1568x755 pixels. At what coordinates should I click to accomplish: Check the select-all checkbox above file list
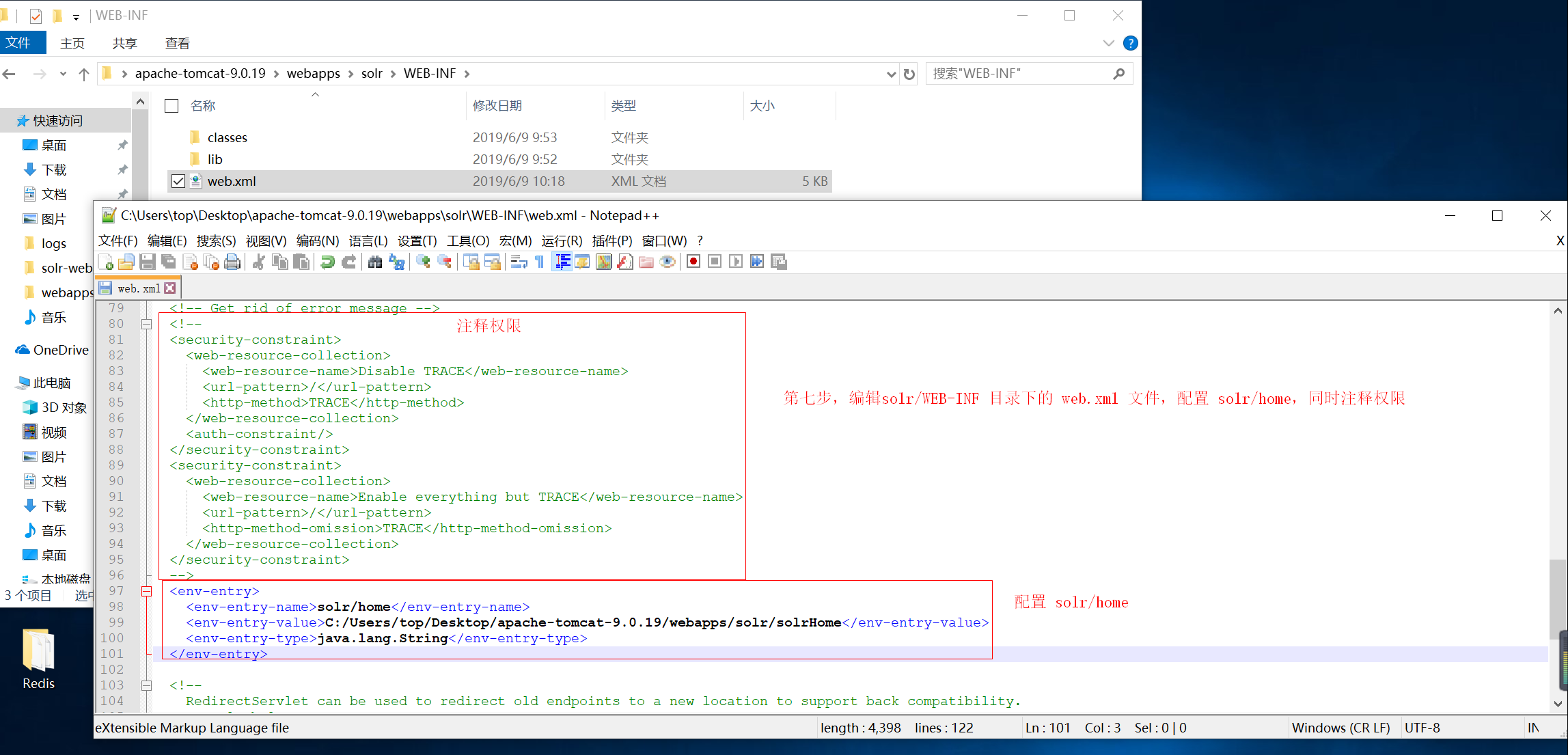point(171,106)
